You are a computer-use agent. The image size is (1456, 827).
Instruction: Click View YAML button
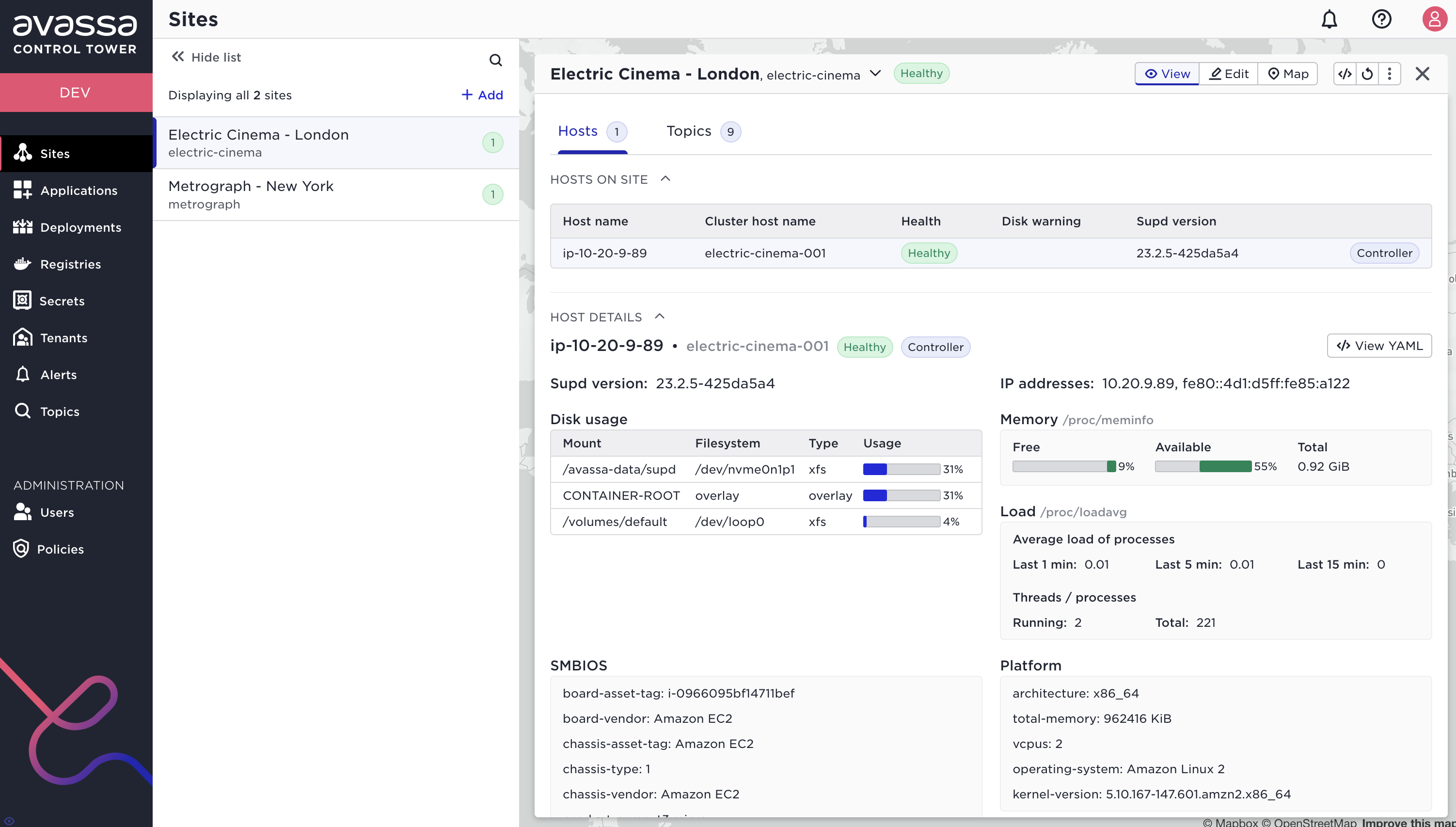(1379, 345)
